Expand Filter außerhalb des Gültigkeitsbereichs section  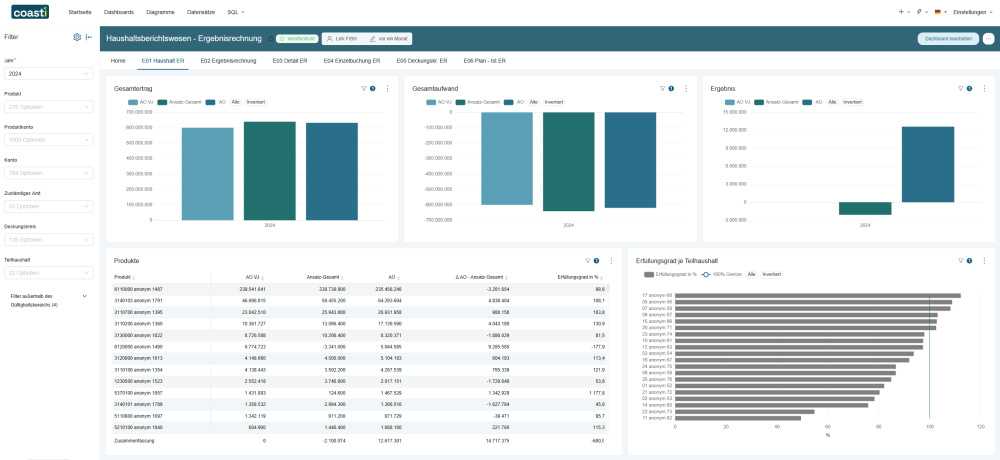pyautogui.click(x=85, y=296)
